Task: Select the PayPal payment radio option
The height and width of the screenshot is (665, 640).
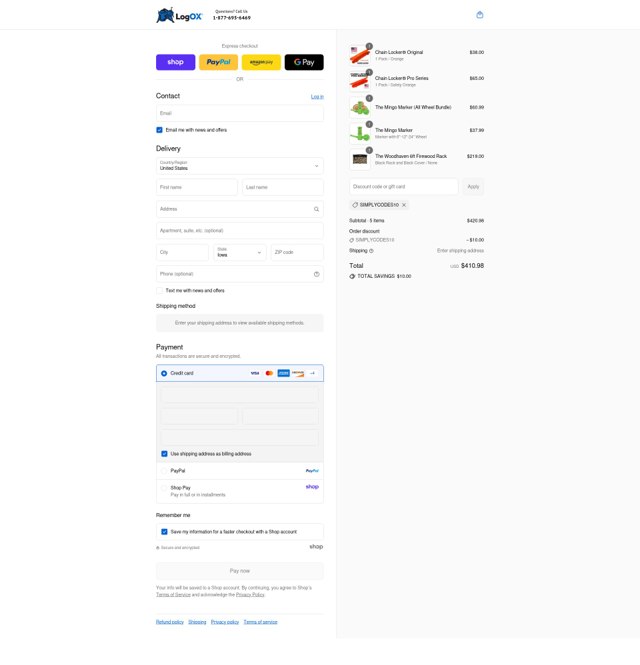Action: tap(164, 471)
